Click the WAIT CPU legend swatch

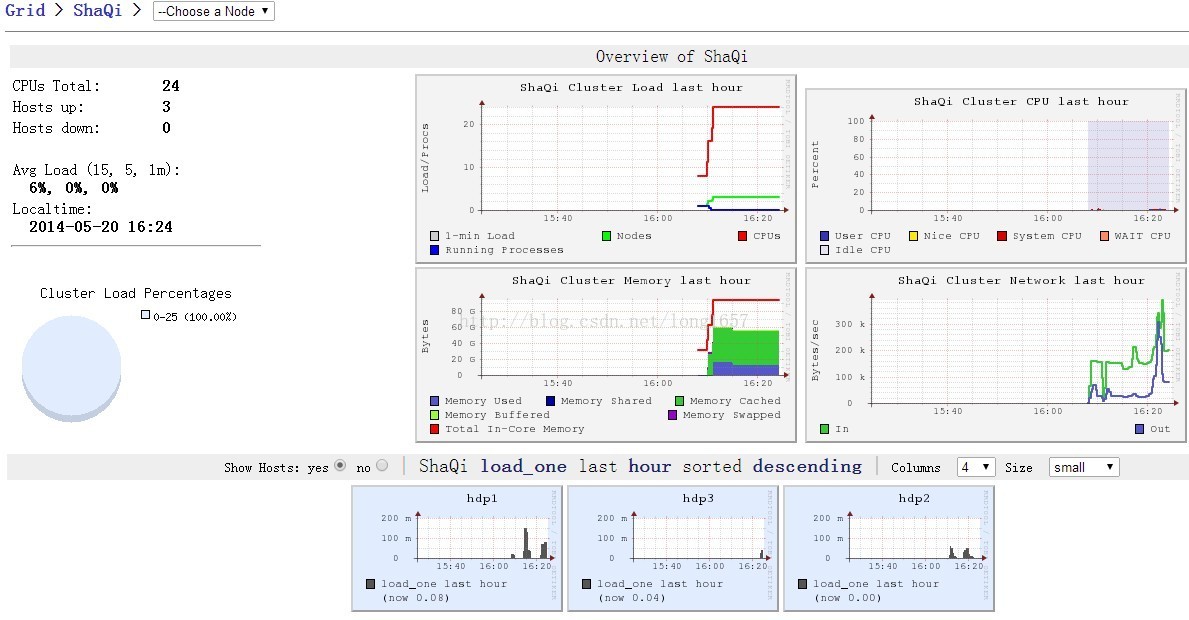point(1104,236)
